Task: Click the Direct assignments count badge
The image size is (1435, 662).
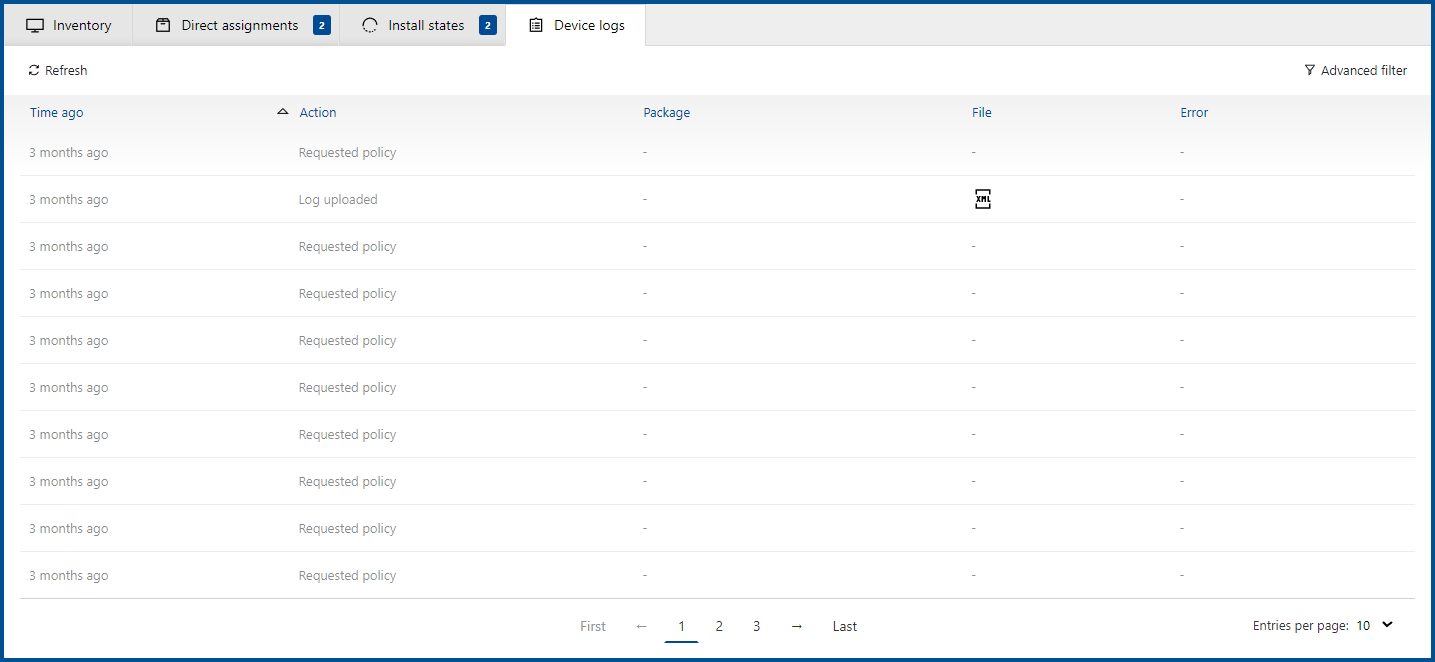Action: coord(321,26)
